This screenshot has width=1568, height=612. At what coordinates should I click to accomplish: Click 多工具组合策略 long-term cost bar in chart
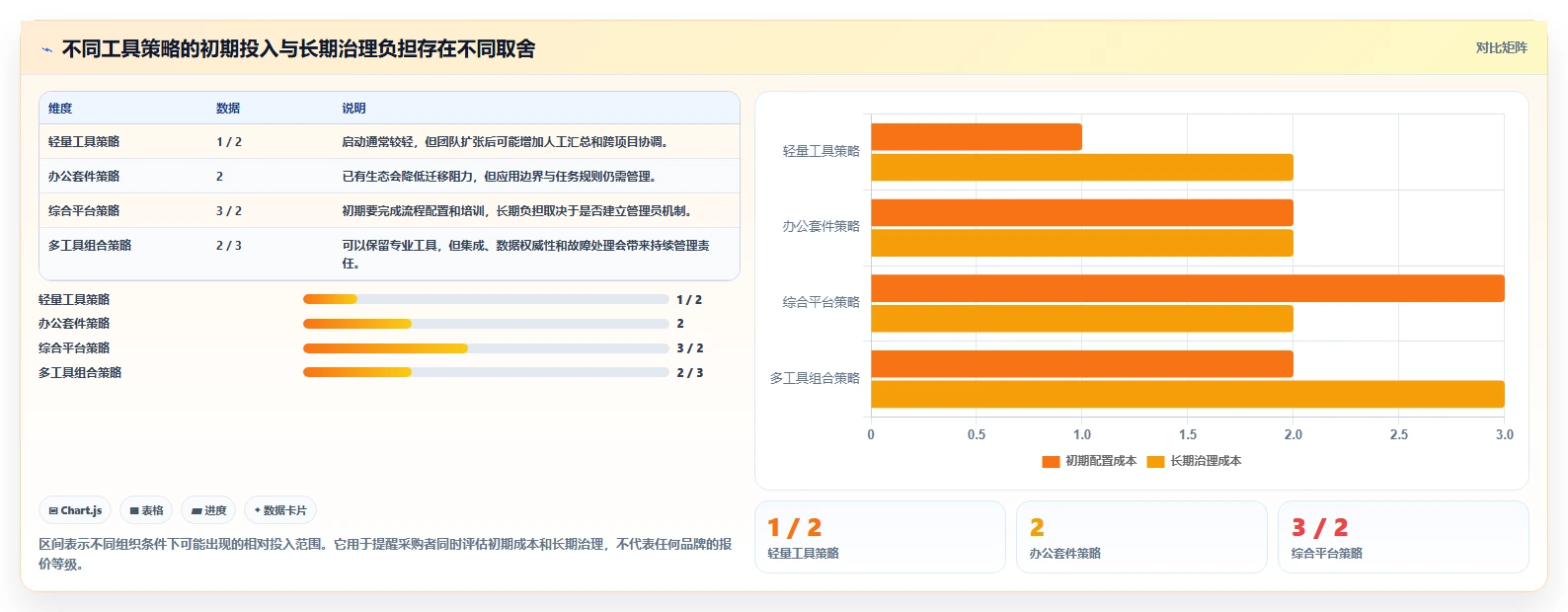[x=1188, y=394]
